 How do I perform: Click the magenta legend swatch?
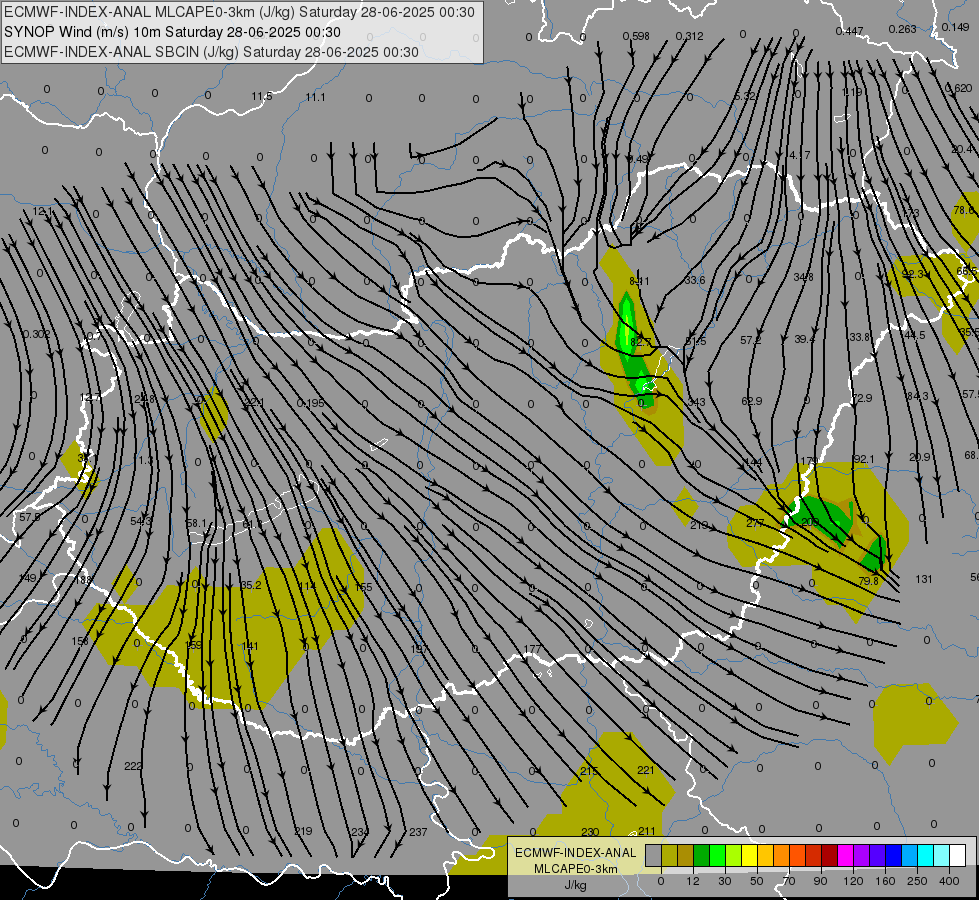pos(845,855)
